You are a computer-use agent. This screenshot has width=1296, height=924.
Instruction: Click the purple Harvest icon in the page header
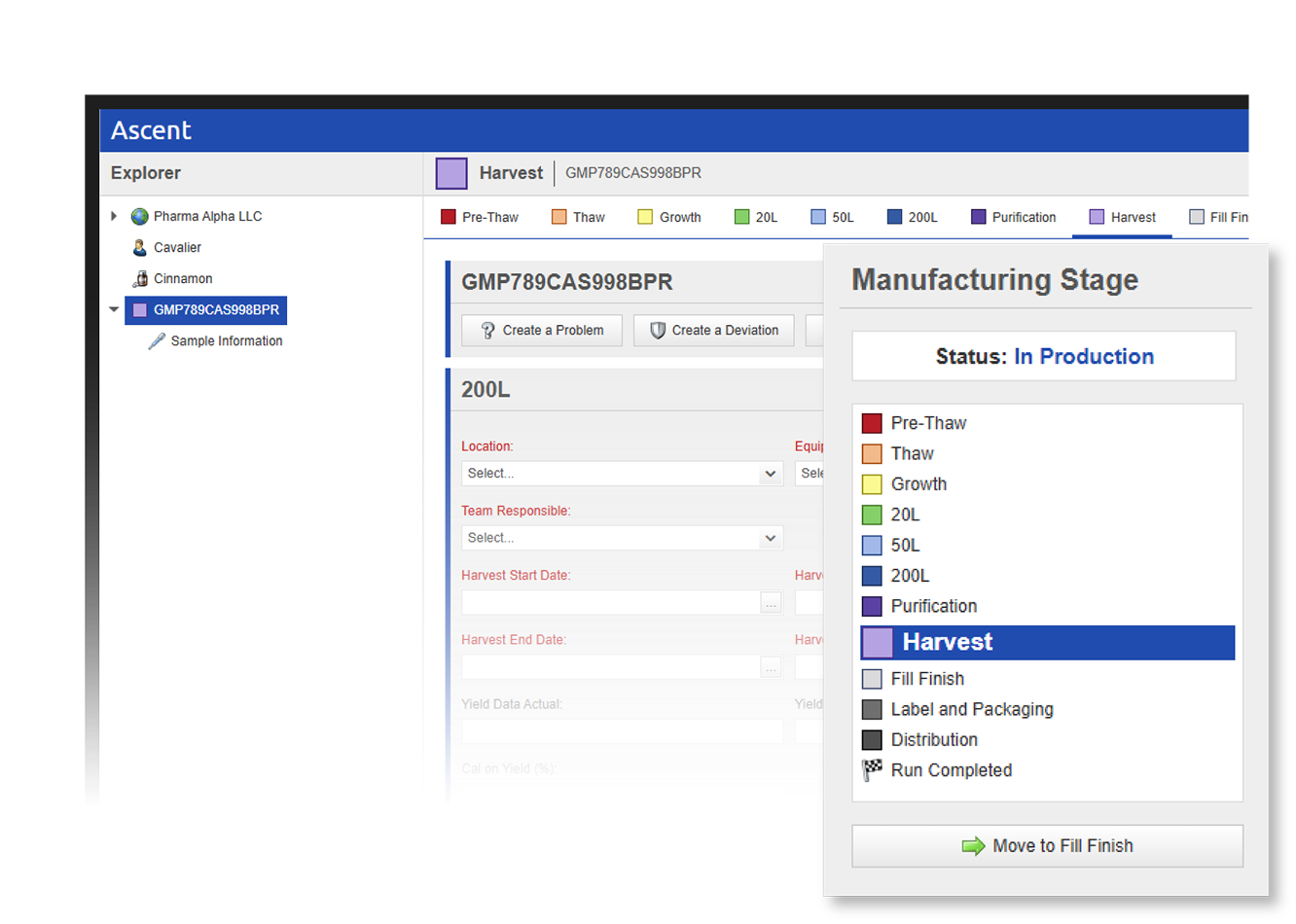pos(450,172)
